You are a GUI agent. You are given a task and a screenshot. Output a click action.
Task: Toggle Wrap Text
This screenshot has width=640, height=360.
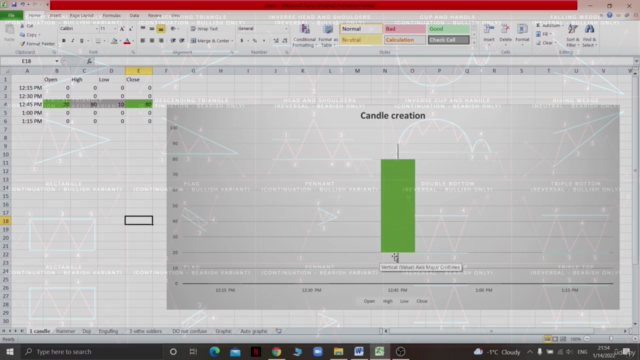[x=204, y=29]
